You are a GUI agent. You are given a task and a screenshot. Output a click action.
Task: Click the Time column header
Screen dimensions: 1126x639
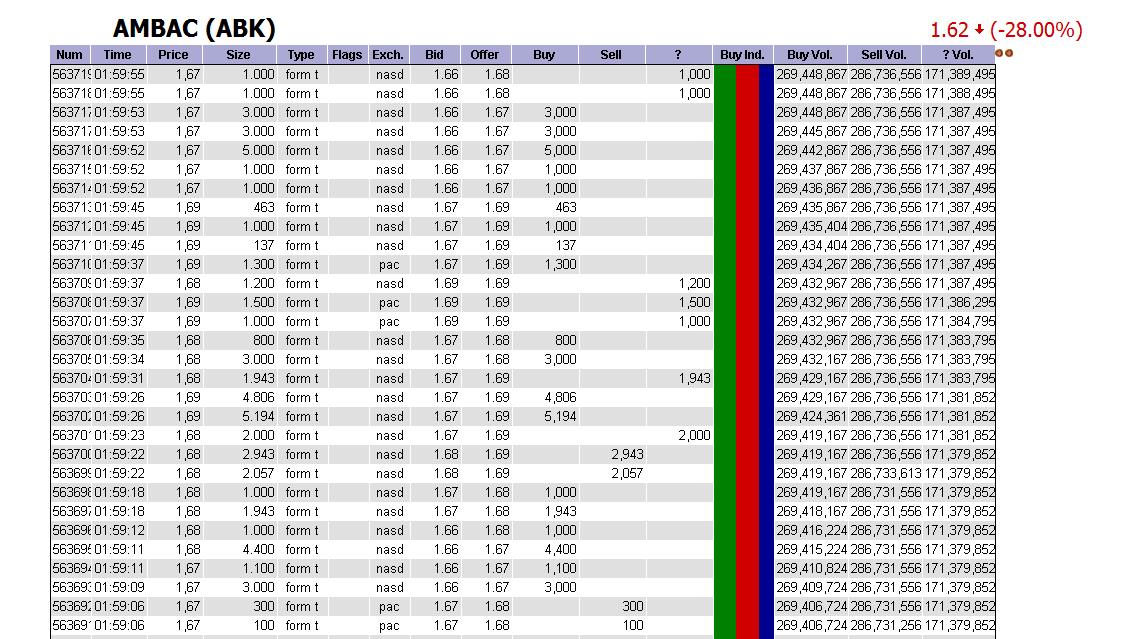[118, 55]
